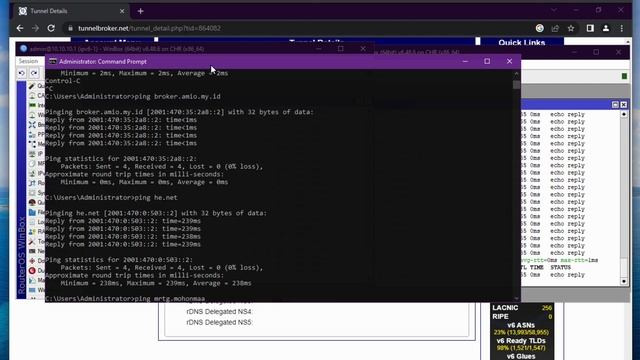Select the Tunnel Details tab
The width and height of the screenshot is (640, 360).
pos(71,11)
